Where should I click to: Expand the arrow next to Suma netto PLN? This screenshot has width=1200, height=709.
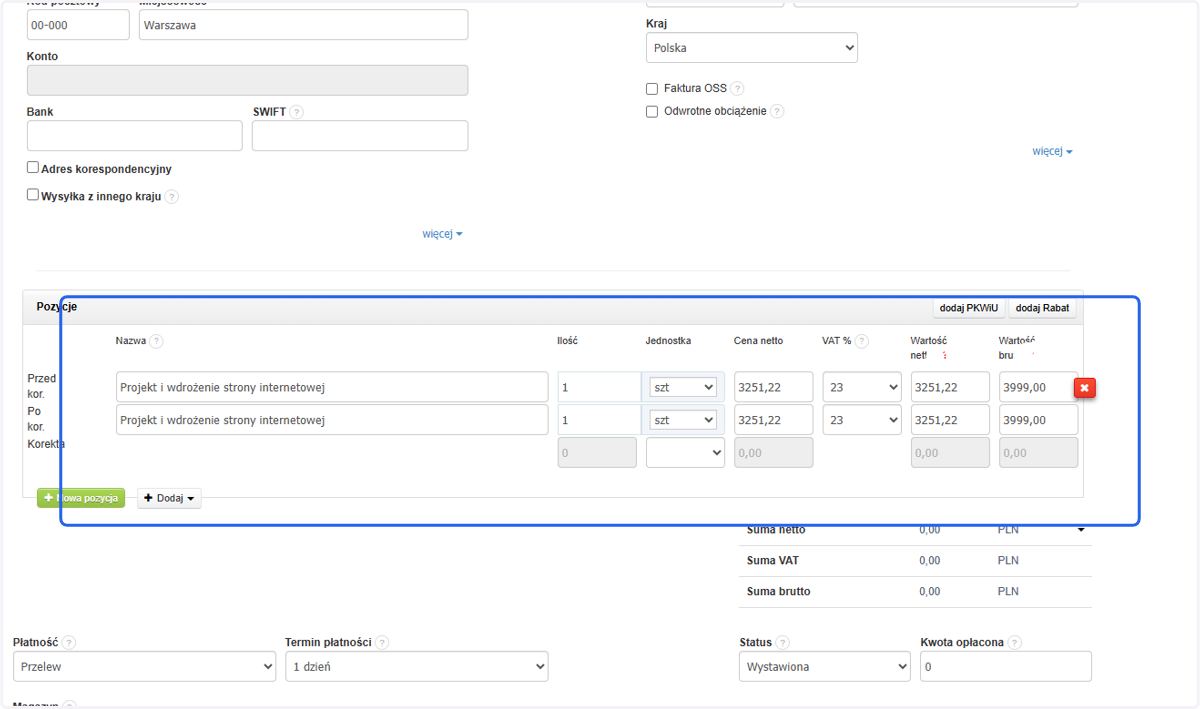[x=1081, y=530]
